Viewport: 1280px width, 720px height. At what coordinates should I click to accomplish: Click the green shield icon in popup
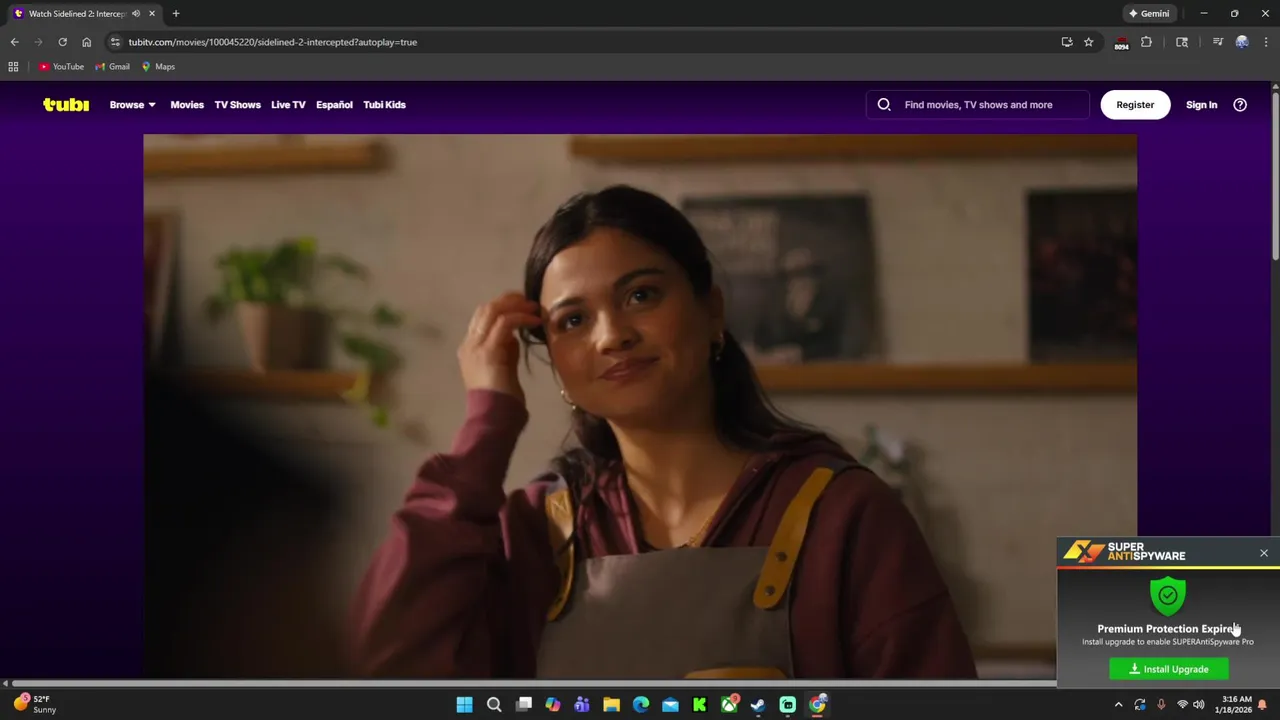coord(1168,597)
